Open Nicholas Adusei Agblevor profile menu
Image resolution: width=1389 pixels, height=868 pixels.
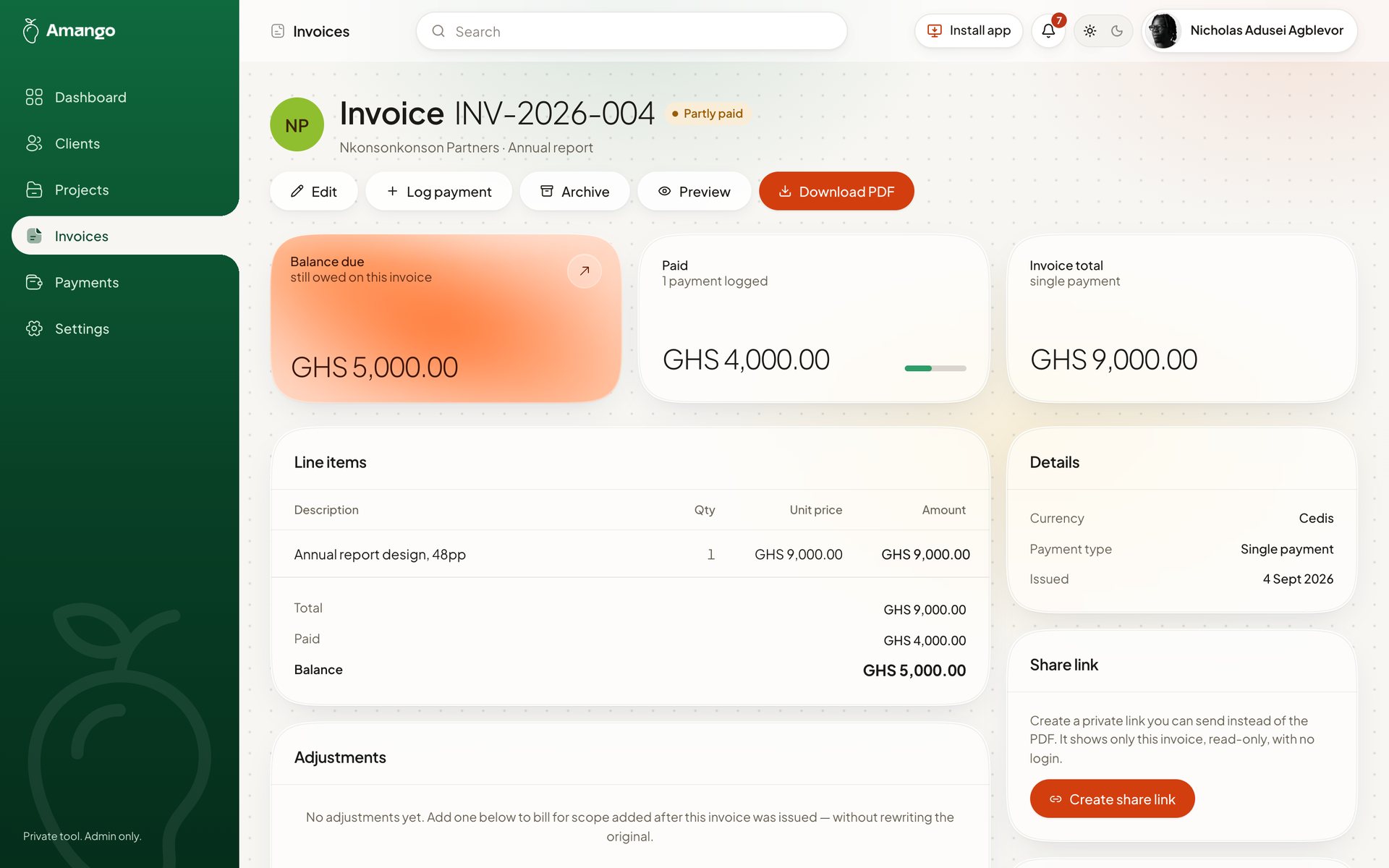pos(1249,30)
